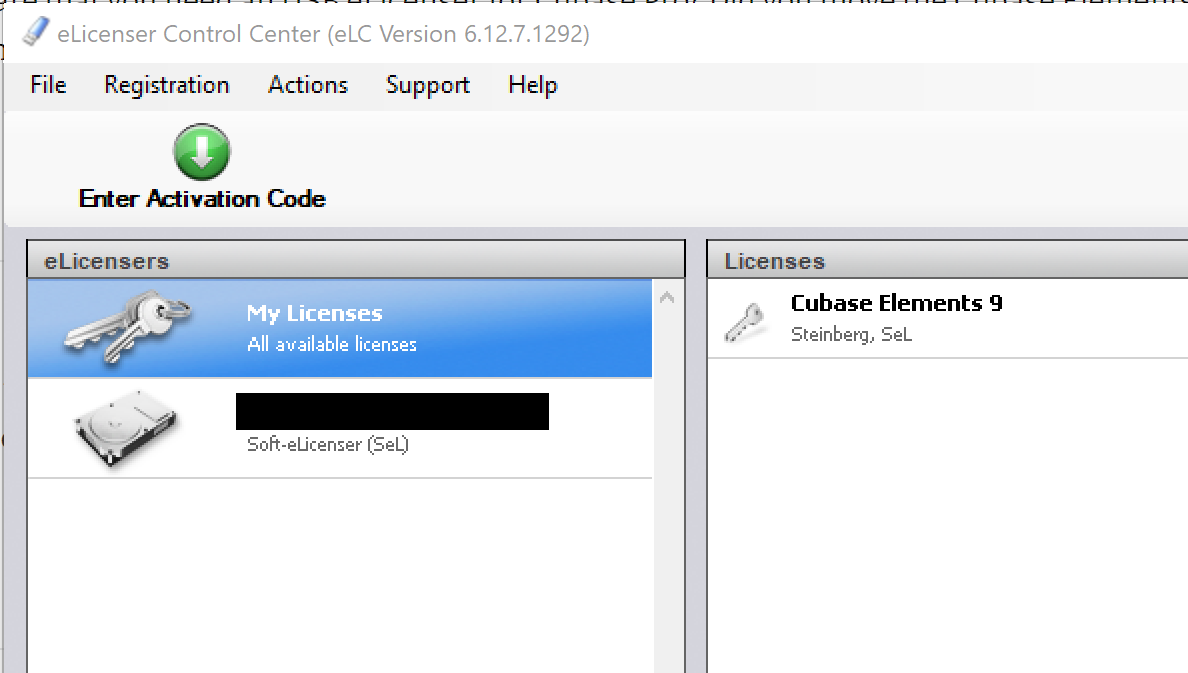
Task: Select My Licenses entry
Action: [x=339, y=328]
